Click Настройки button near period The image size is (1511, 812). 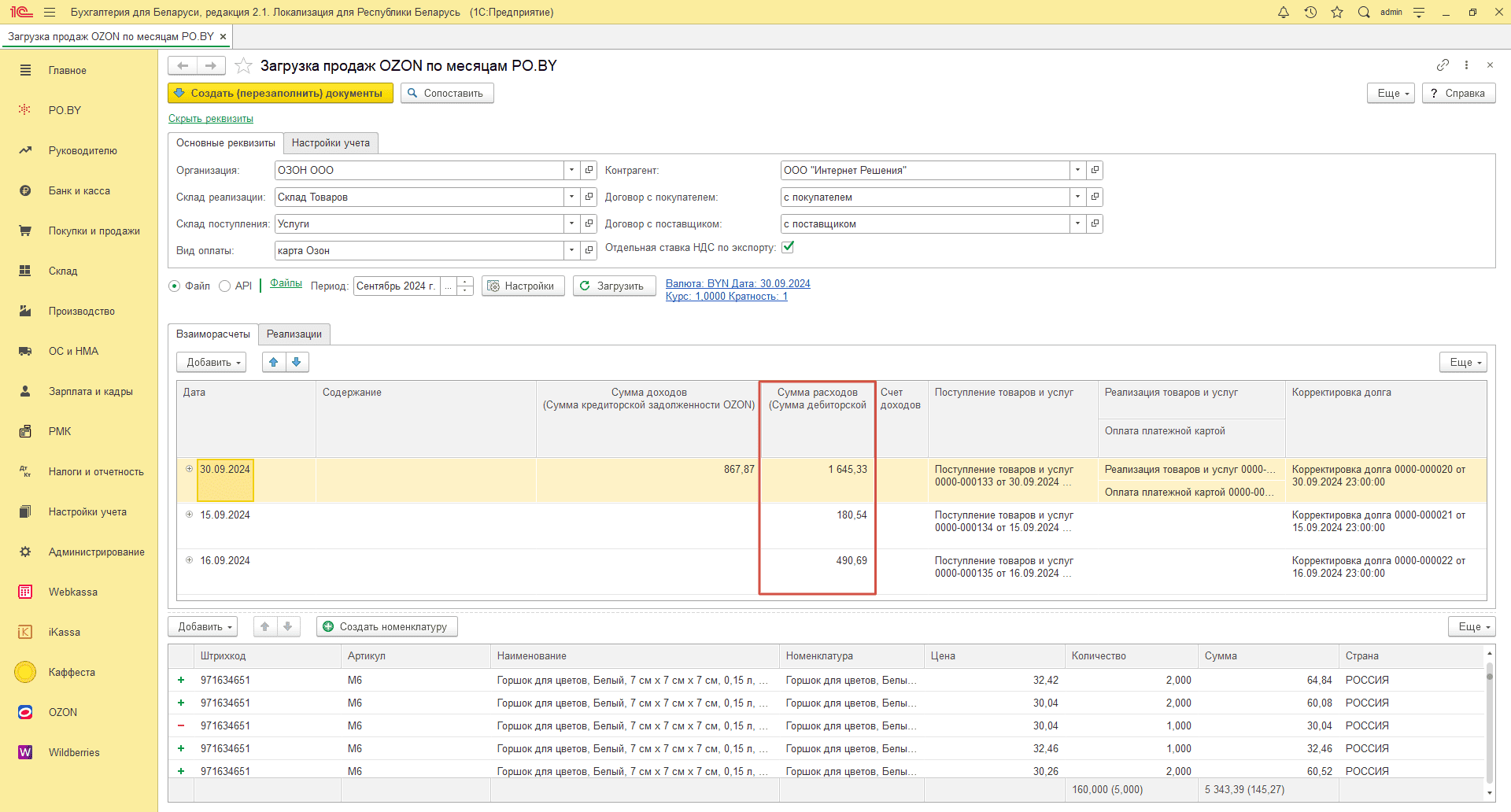coord(523,286)
